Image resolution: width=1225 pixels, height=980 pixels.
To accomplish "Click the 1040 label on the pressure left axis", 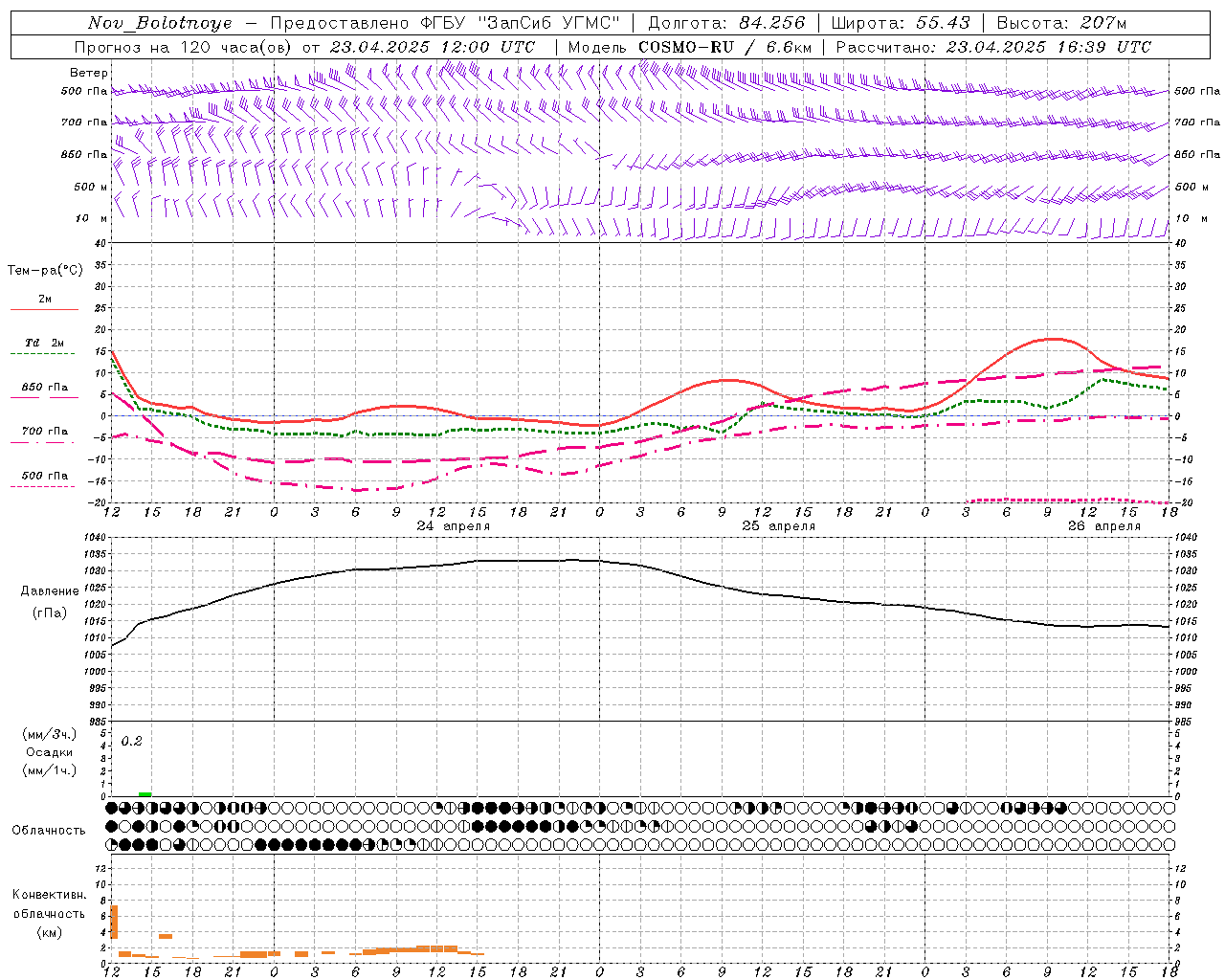I will tap(97, 538).
